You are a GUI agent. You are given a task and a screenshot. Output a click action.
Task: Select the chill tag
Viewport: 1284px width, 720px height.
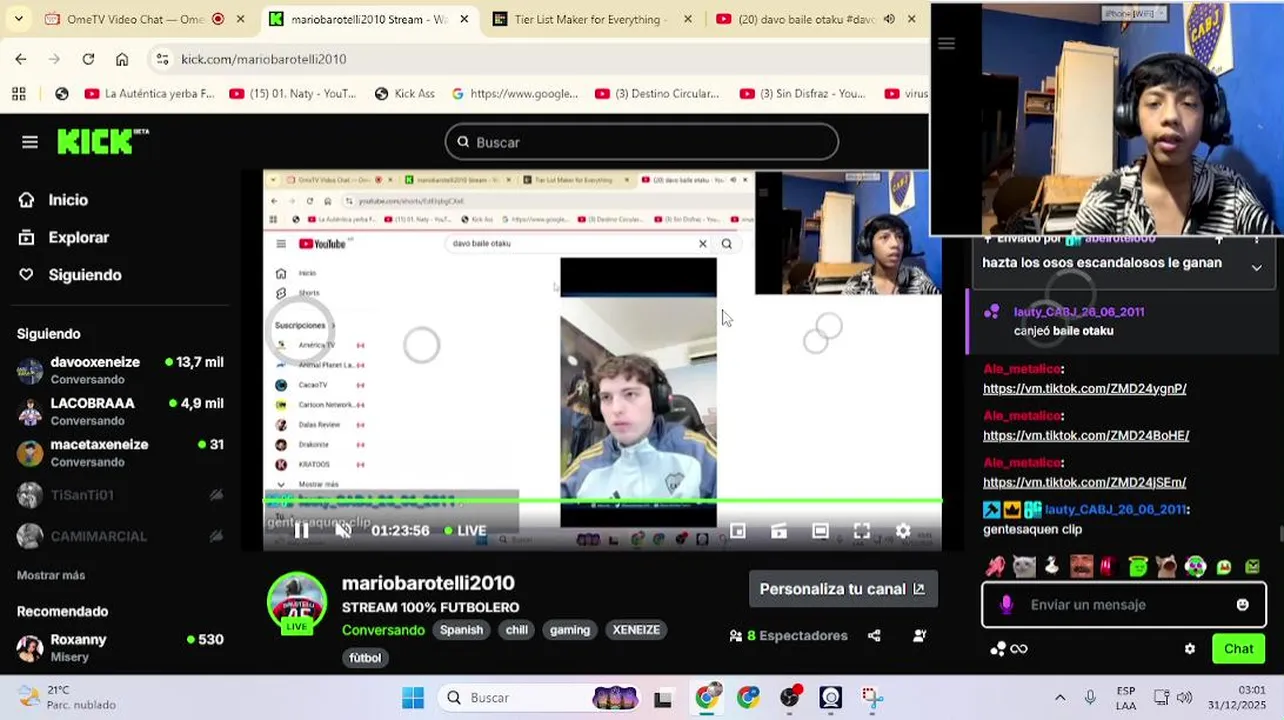(517, 630)
